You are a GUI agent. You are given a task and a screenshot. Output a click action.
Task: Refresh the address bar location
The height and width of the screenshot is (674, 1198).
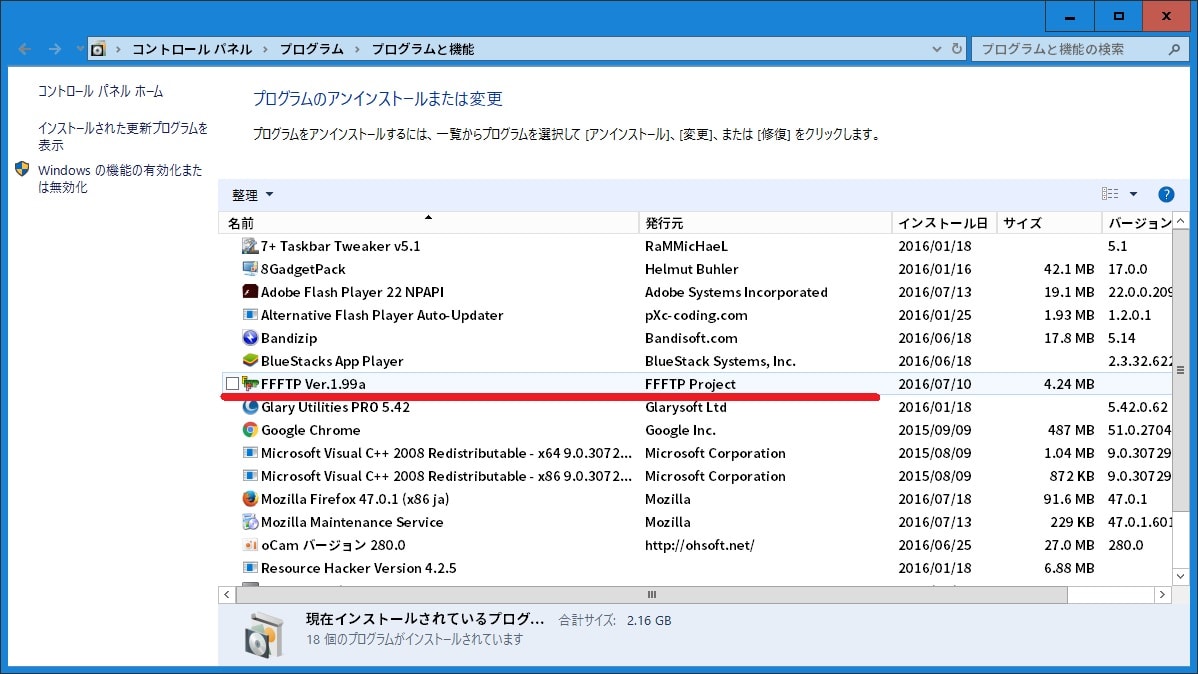click(x=957, y=49)
